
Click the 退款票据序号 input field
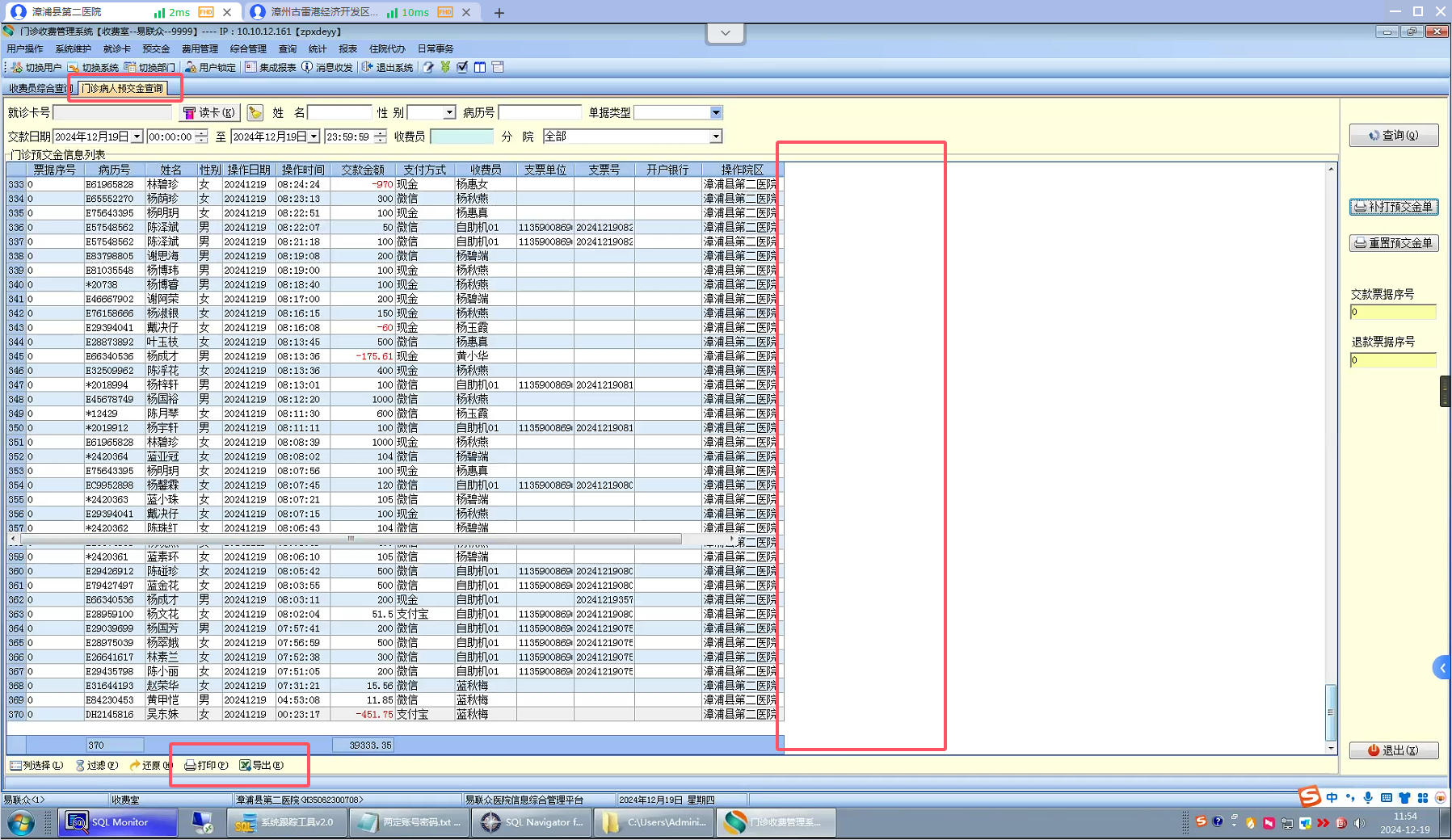[x=1393, y=360]
